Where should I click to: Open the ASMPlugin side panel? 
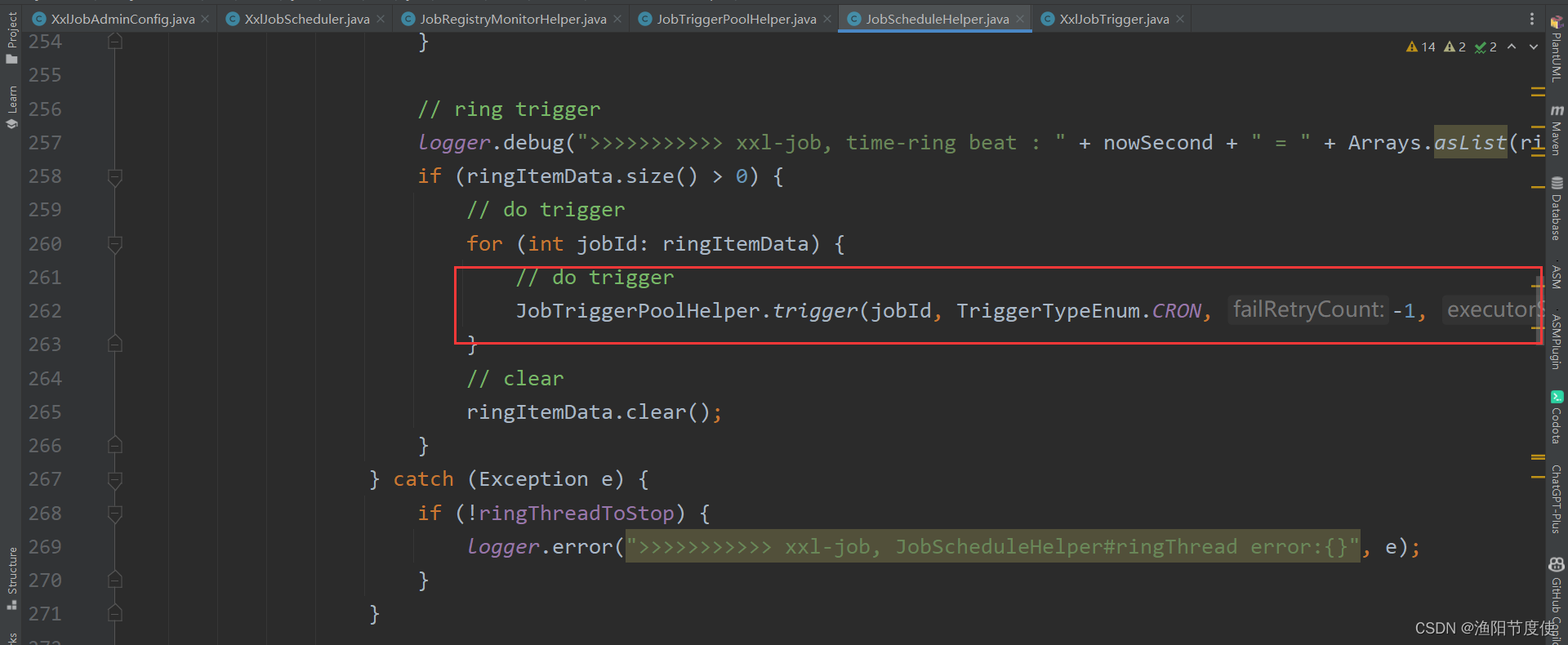pos(1557,341)
